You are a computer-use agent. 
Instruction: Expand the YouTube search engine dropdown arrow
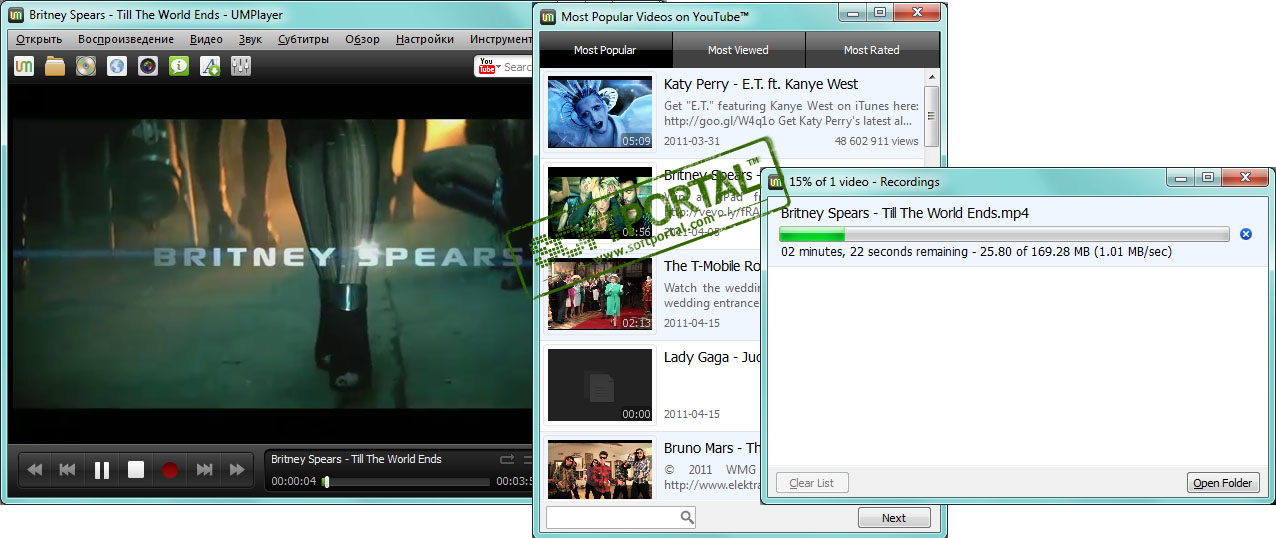click(500, 66)
